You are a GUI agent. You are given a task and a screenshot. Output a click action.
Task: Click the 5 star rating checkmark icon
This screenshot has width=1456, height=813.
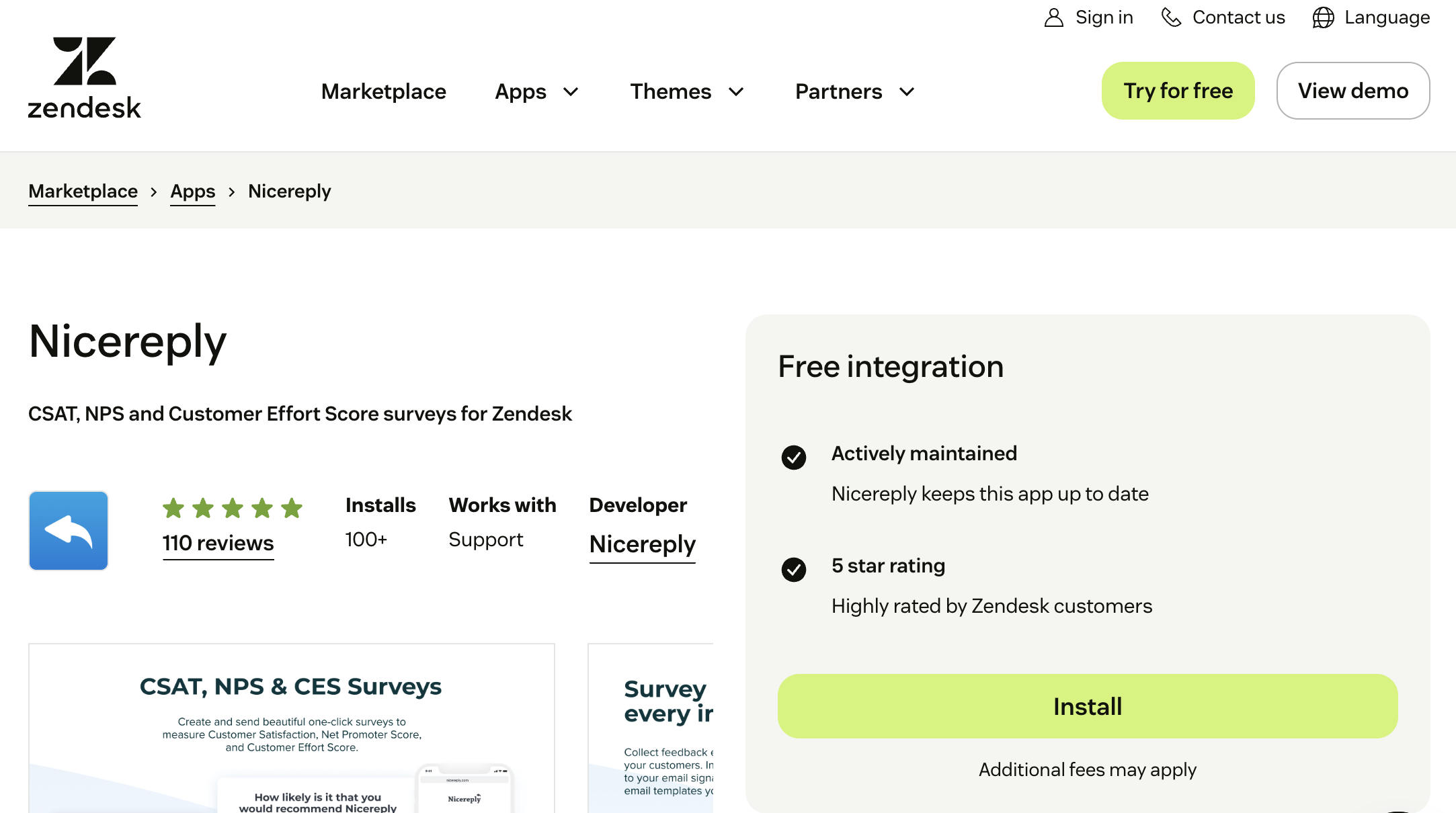coord(794,570)
